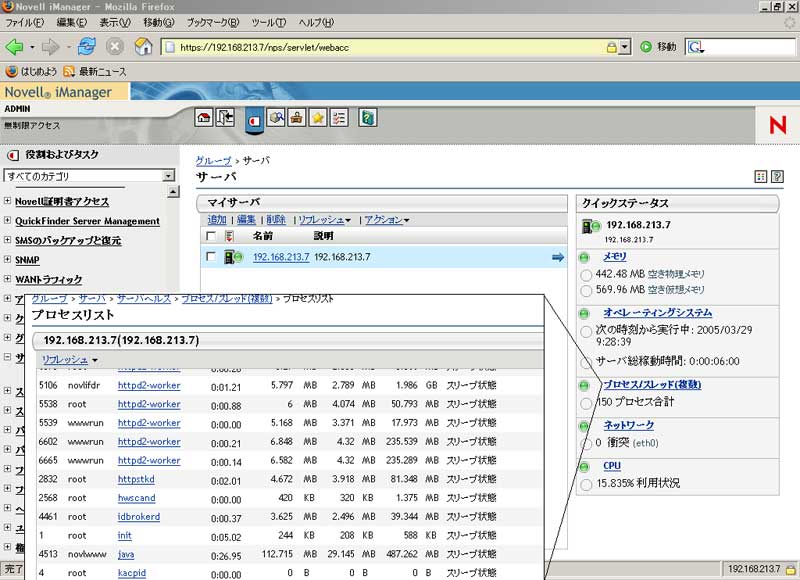Click the green status icon next to ネットワーク
The height and width of the screenshot is (580, 800).
[x=584, y=425]
